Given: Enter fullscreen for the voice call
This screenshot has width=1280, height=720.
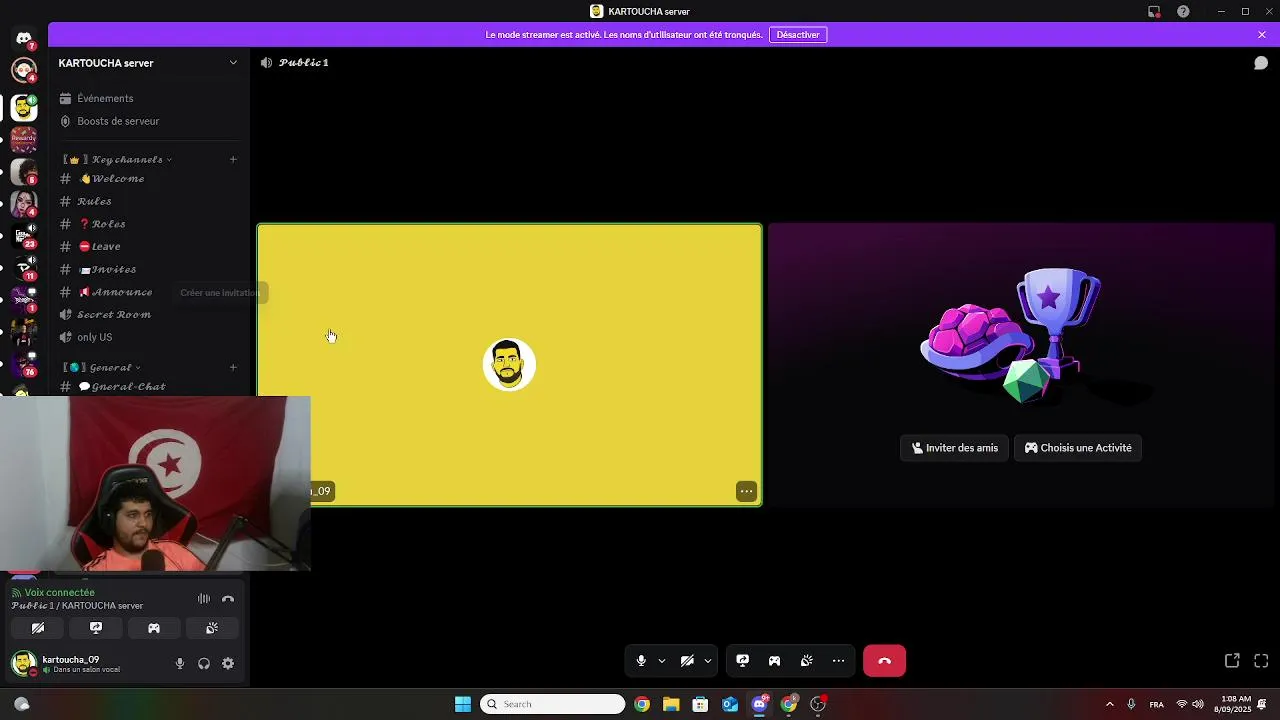Looking at the screenshot, I should 1261,661.
